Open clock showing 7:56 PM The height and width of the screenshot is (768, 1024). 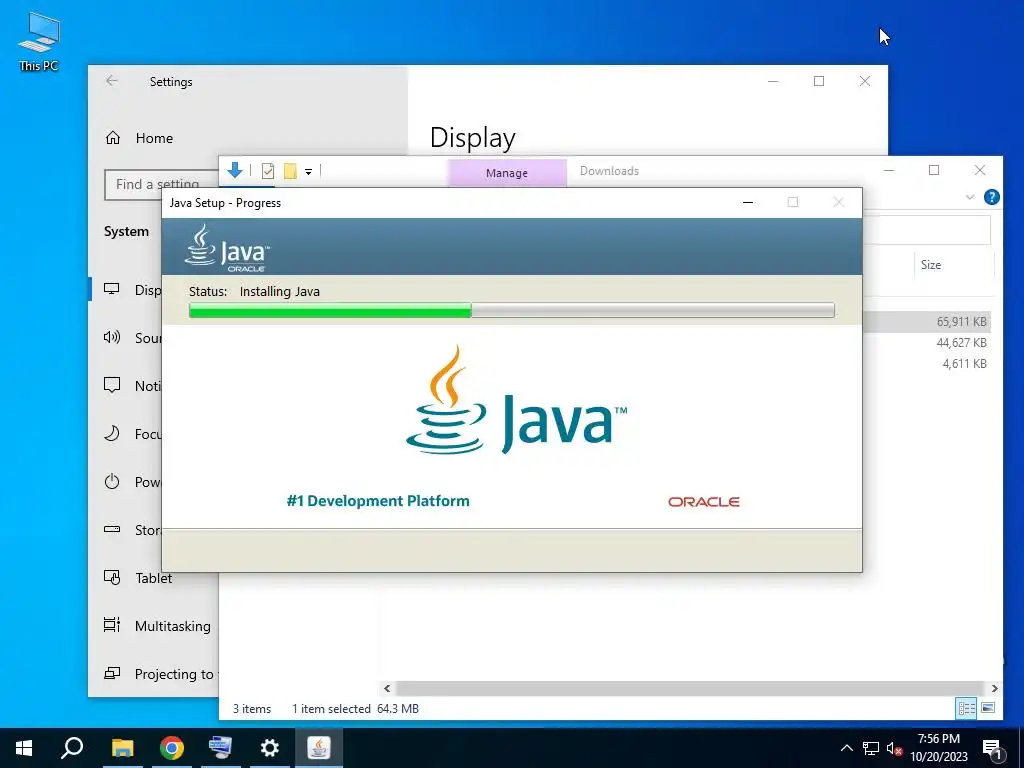point(939,748)
